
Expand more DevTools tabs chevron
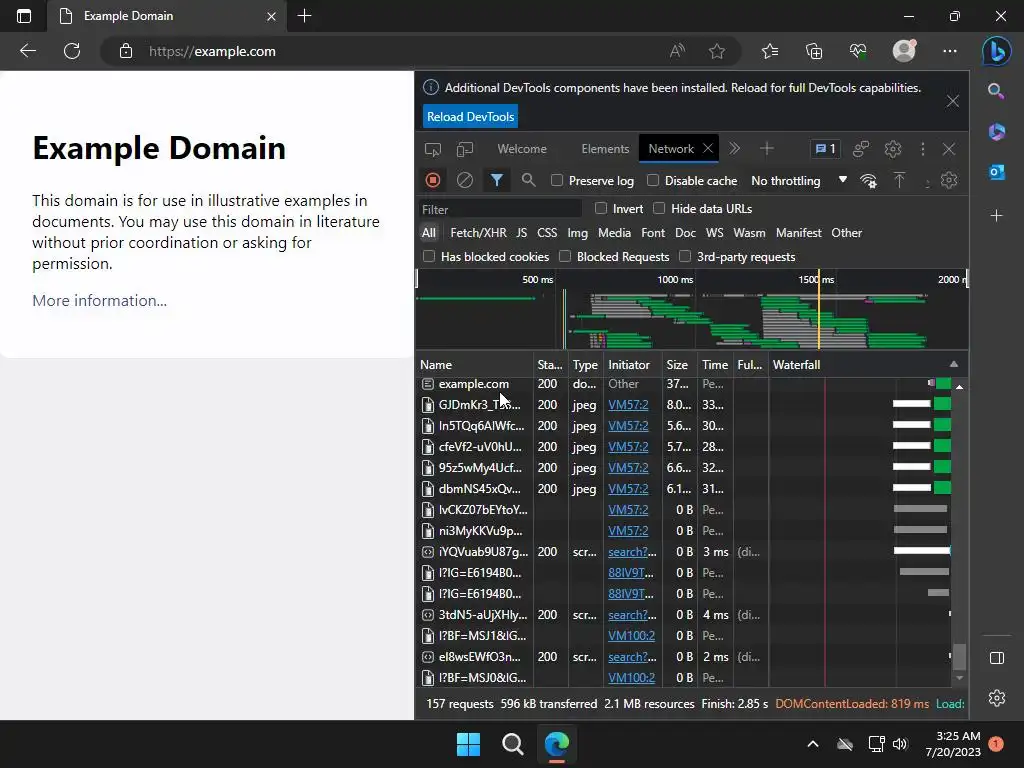point(735,149)
